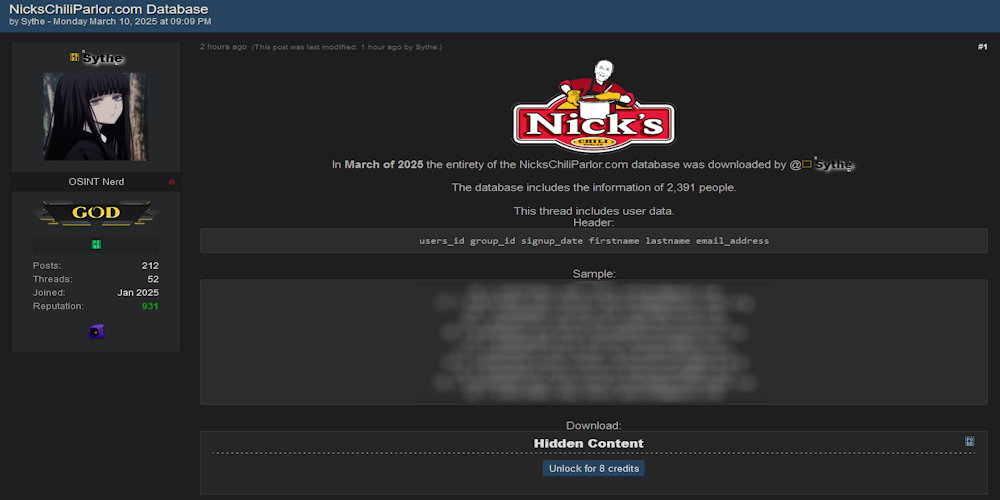The height and width of the screenshot is (500, 1000).
Task: Click the blurred sample data block
Action: coord(593,342)
